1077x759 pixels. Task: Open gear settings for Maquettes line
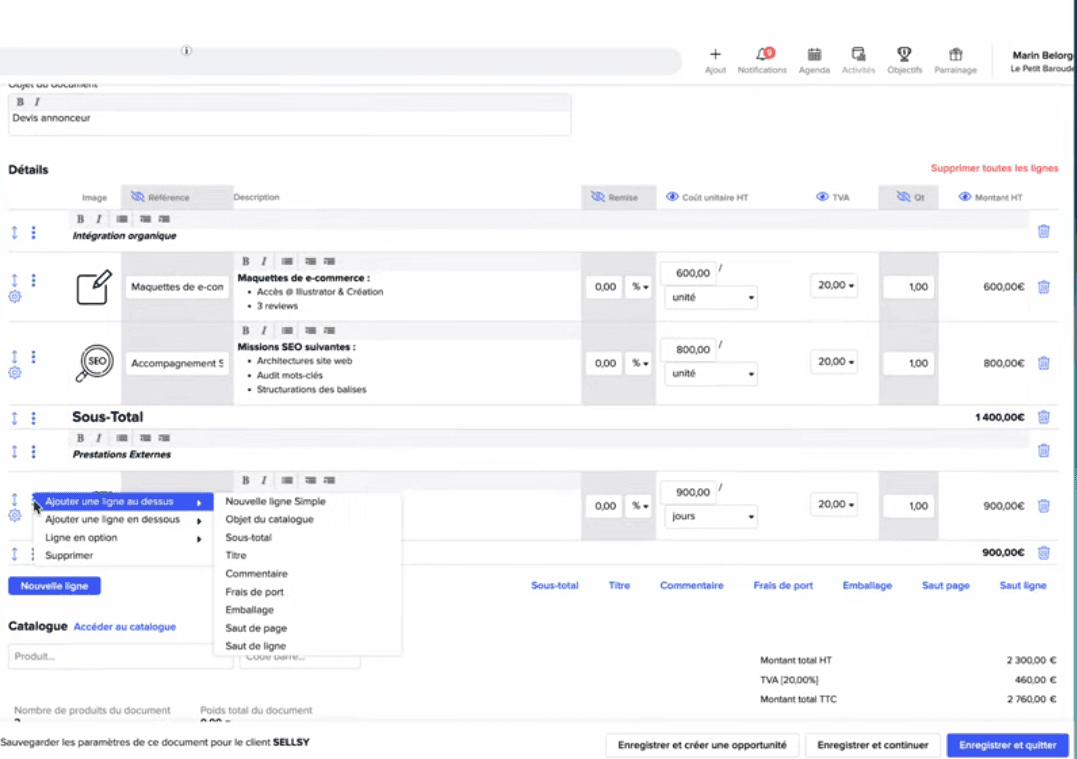click(x=14, y=297)
